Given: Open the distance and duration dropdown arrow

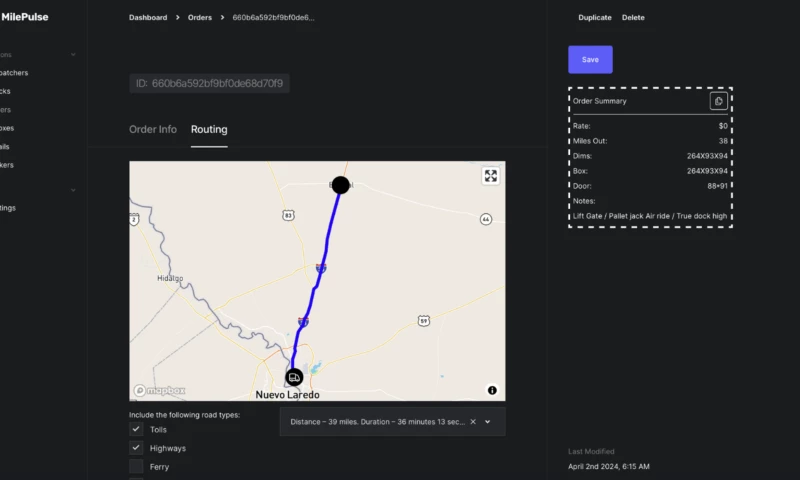Looking at the screenshot, I should click(x=488, y=422).
